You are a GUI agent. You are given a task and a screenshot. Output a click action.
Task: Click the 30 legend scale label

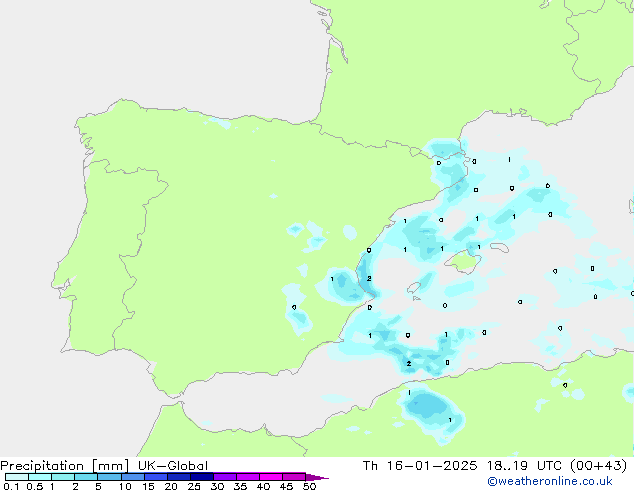point(217,486)
